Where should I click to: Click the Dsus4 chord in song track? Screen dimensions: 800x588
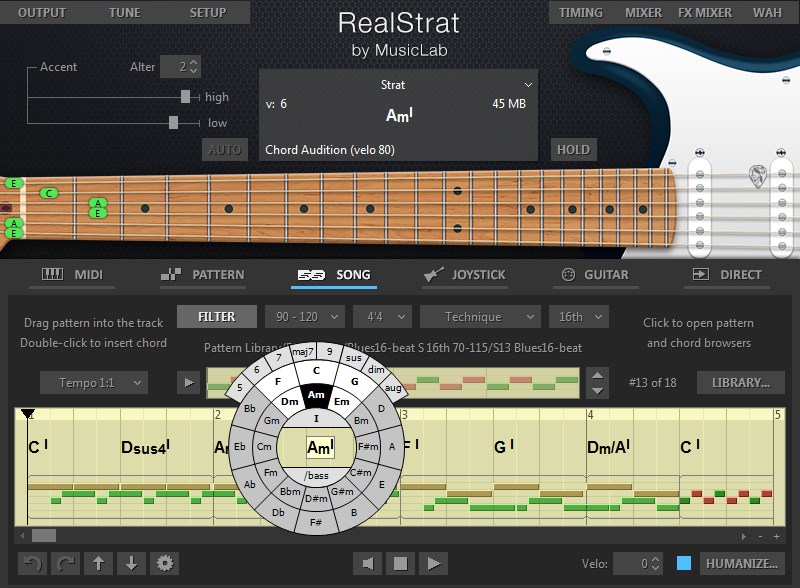(x=145, y=447)
